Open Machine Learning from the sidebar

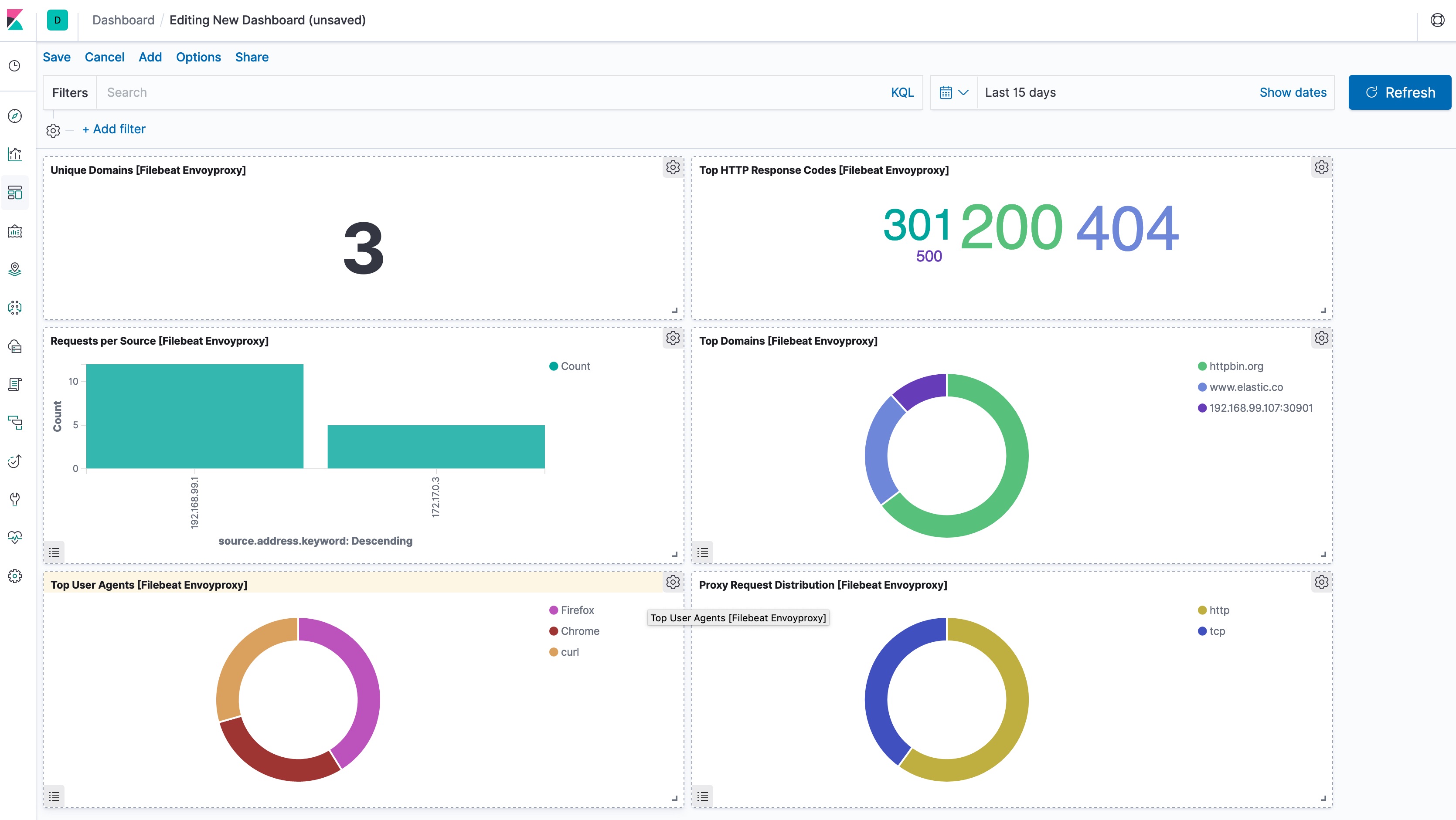[15, 308]
